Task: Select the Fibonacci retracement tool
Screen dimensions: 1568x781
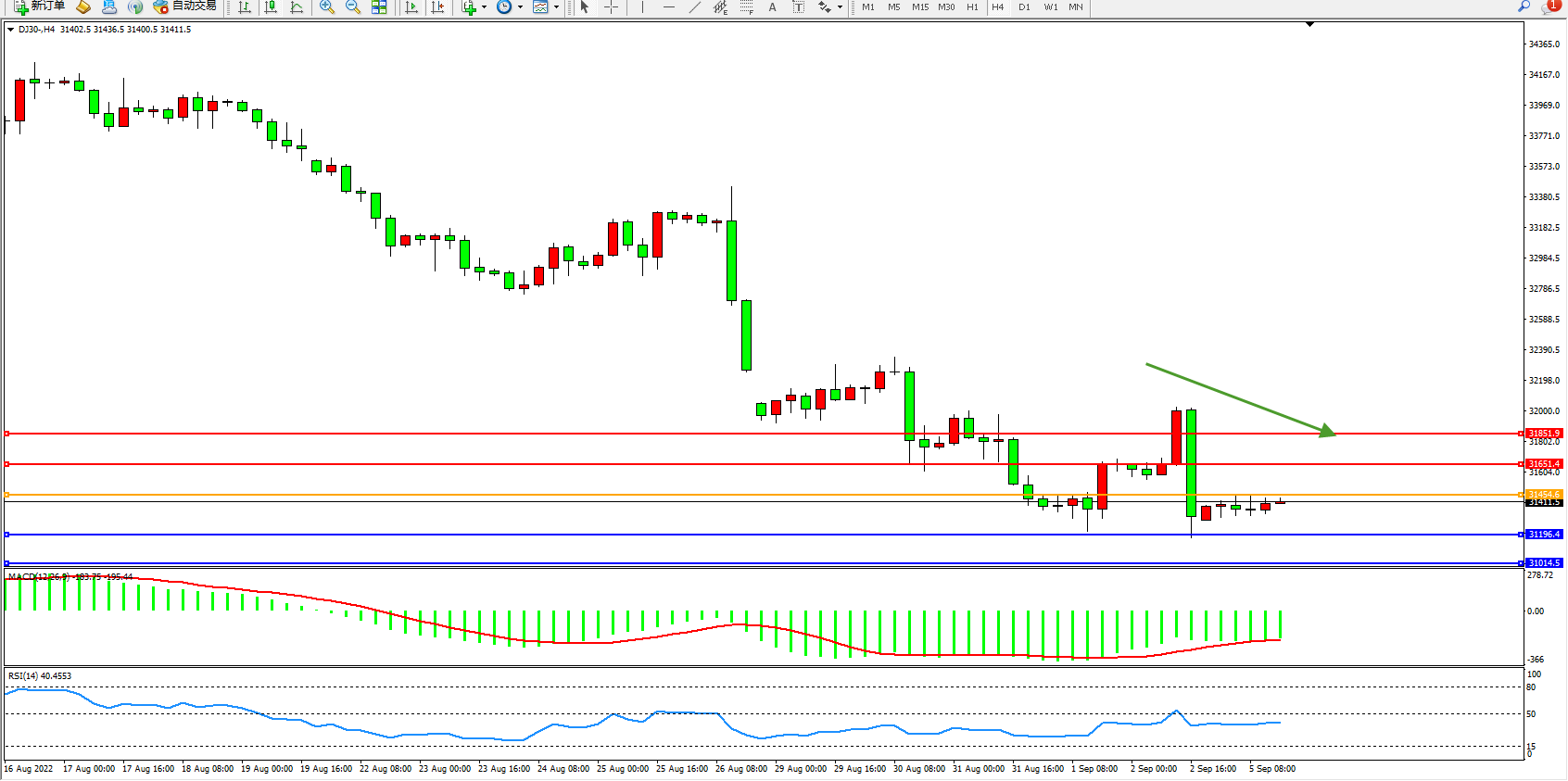Action: [746, 7]
